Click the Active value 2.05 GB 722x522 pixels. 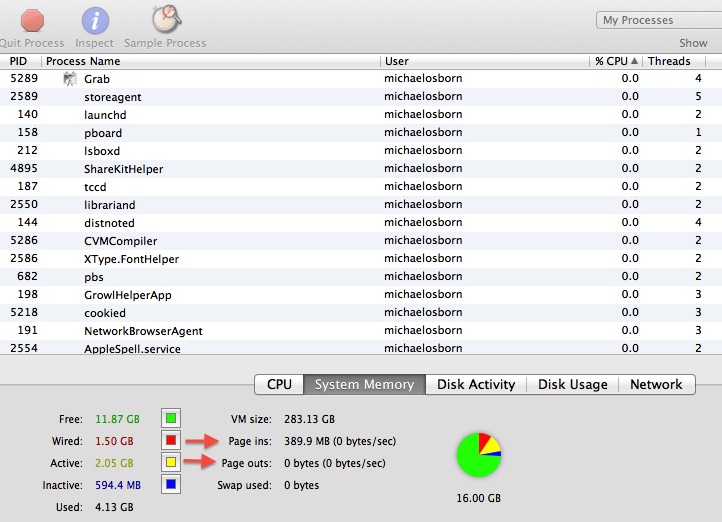click(x=114, y=463)
